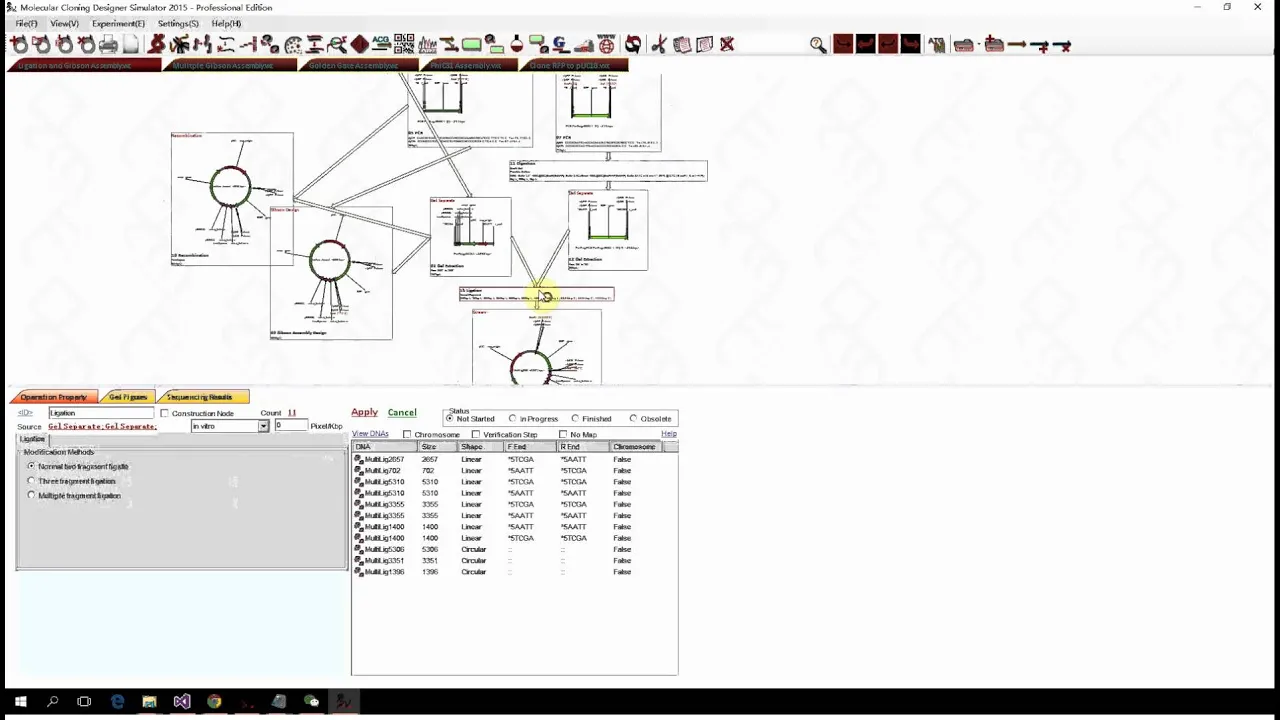Switch to the Gel Figures tab
1280x720 pixels.
[128, 397]
